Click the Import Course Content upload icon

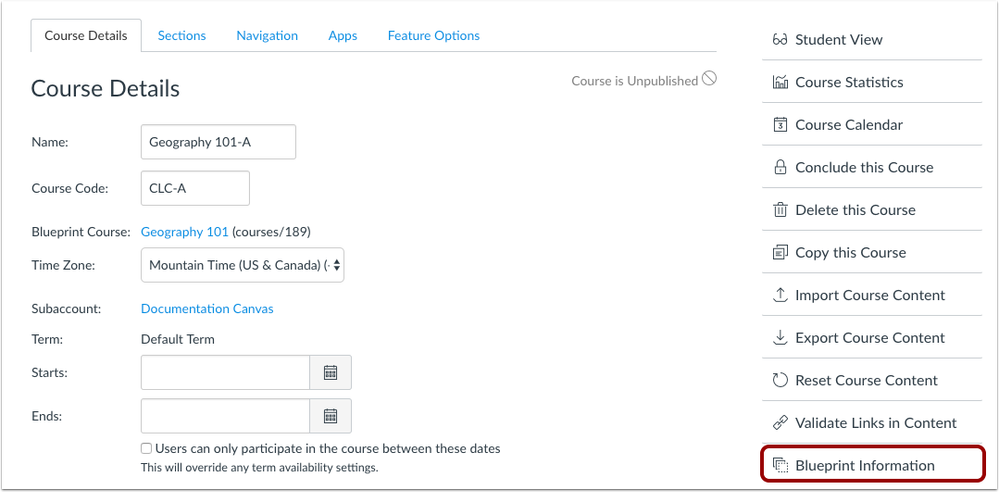(x=780, y=295)
